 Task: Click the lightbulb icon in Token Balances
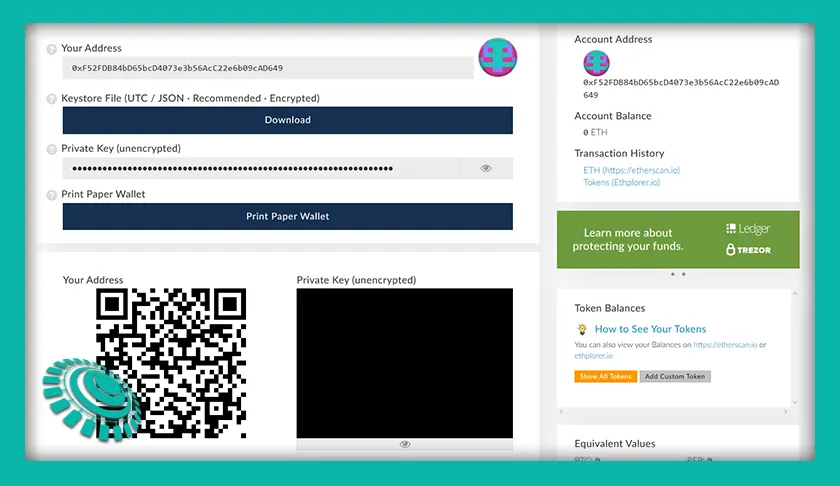(x=582, y=329)
